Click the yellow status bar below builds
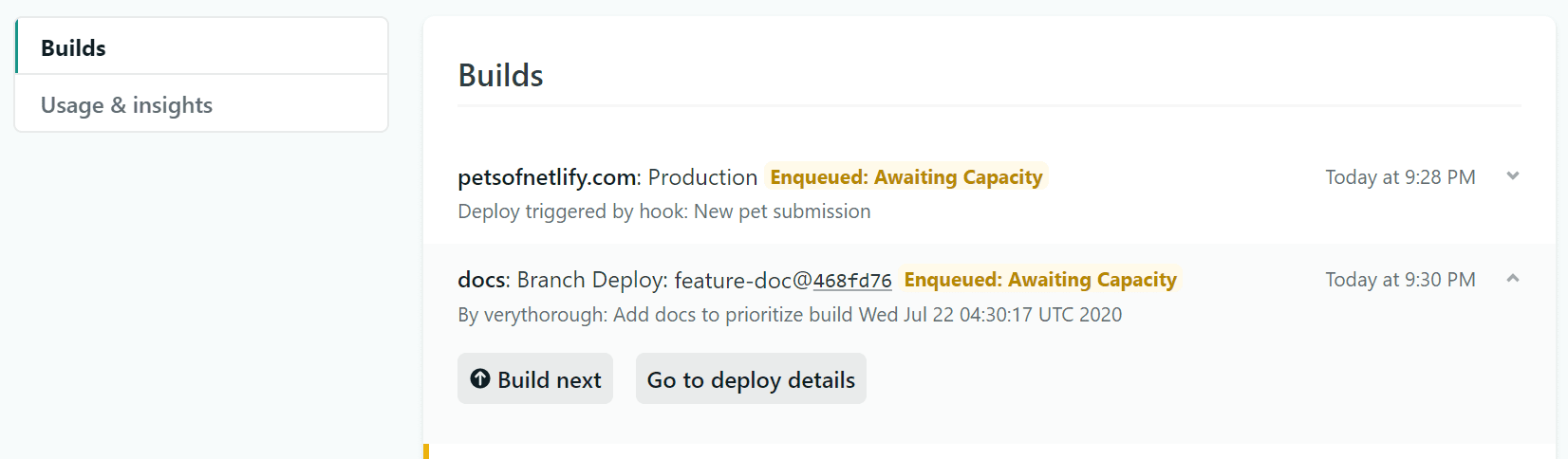Viewport: 1568px width, 459px height. tap(426, 451)
